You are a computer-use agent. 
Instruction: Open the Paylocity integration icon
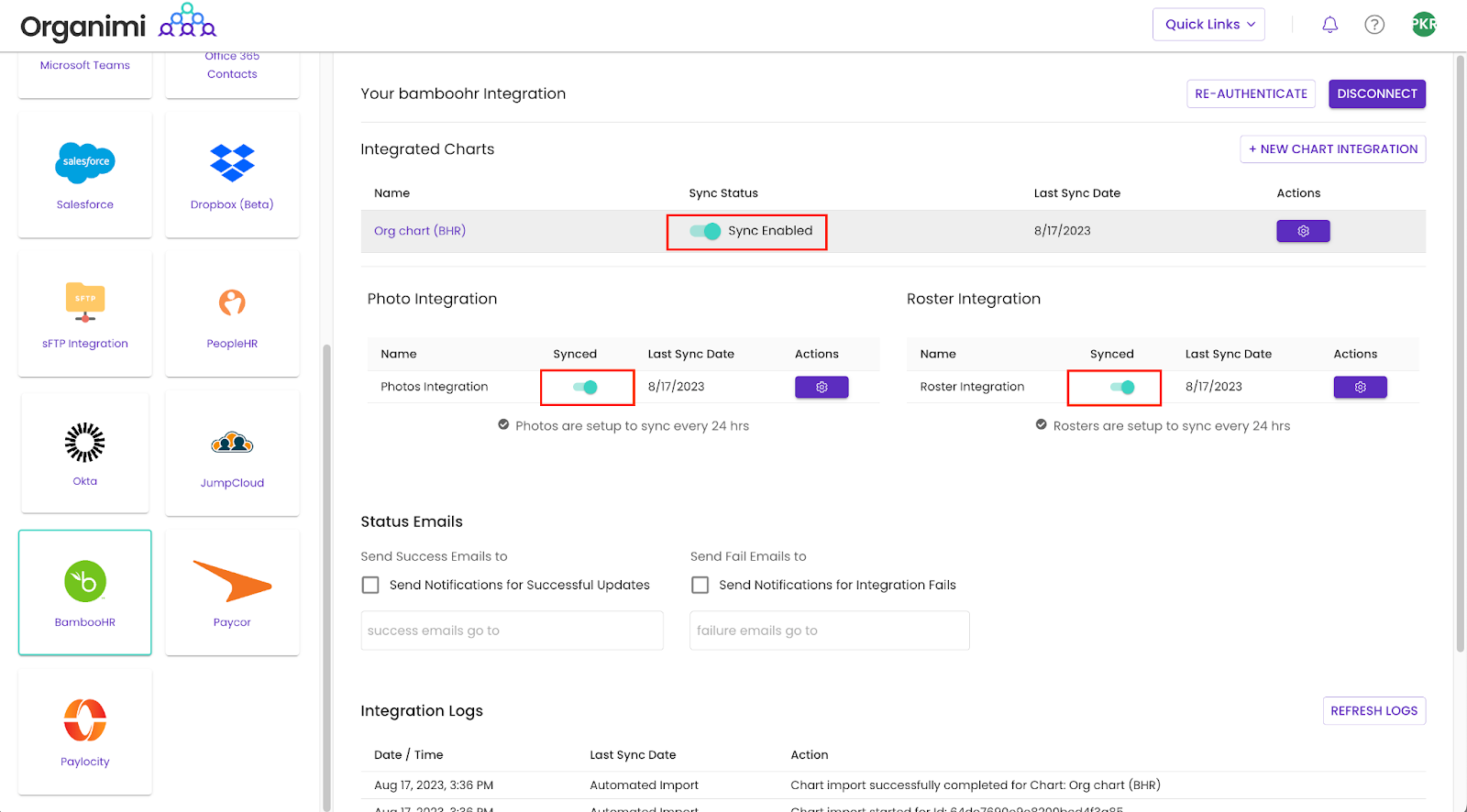click(85, 719)
